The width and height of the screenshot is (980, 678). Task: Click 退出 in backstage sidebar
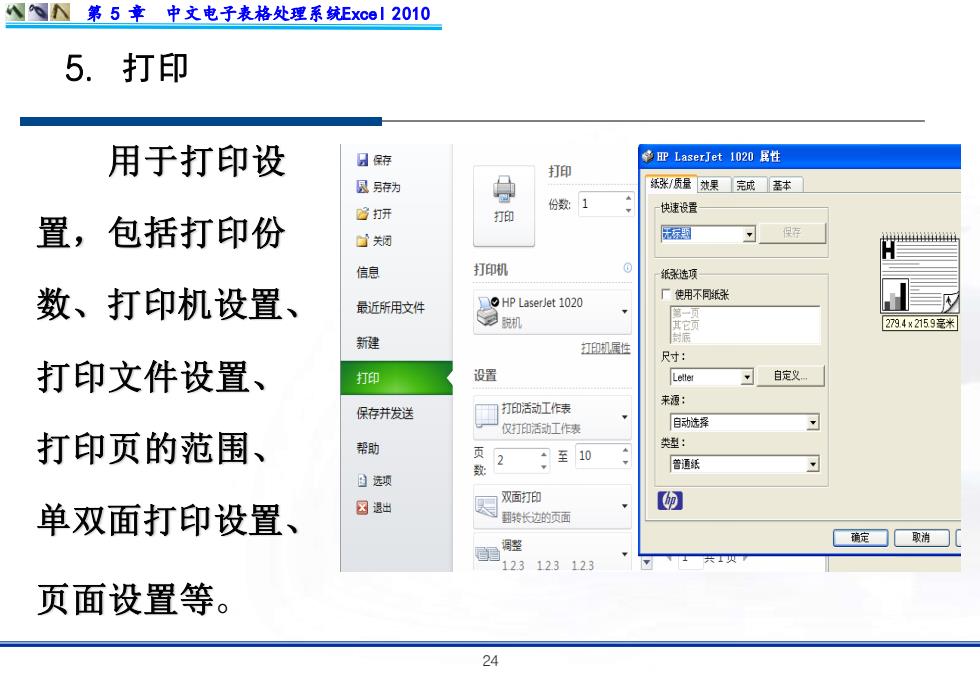(x=382, y=507)
